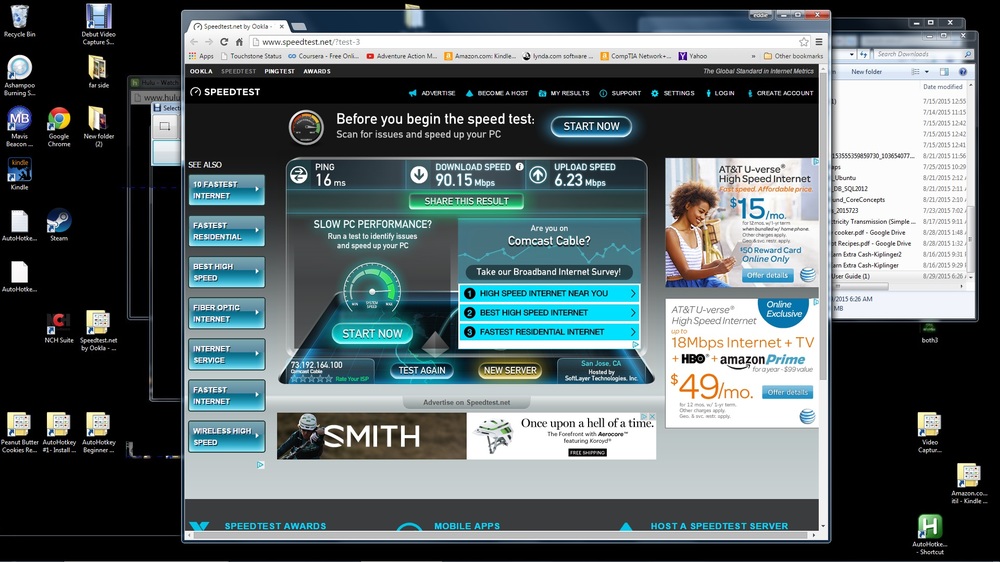The image size is (1000, 562).
Task: Open the Other bookmarks folder
Action: click(793, 56)
